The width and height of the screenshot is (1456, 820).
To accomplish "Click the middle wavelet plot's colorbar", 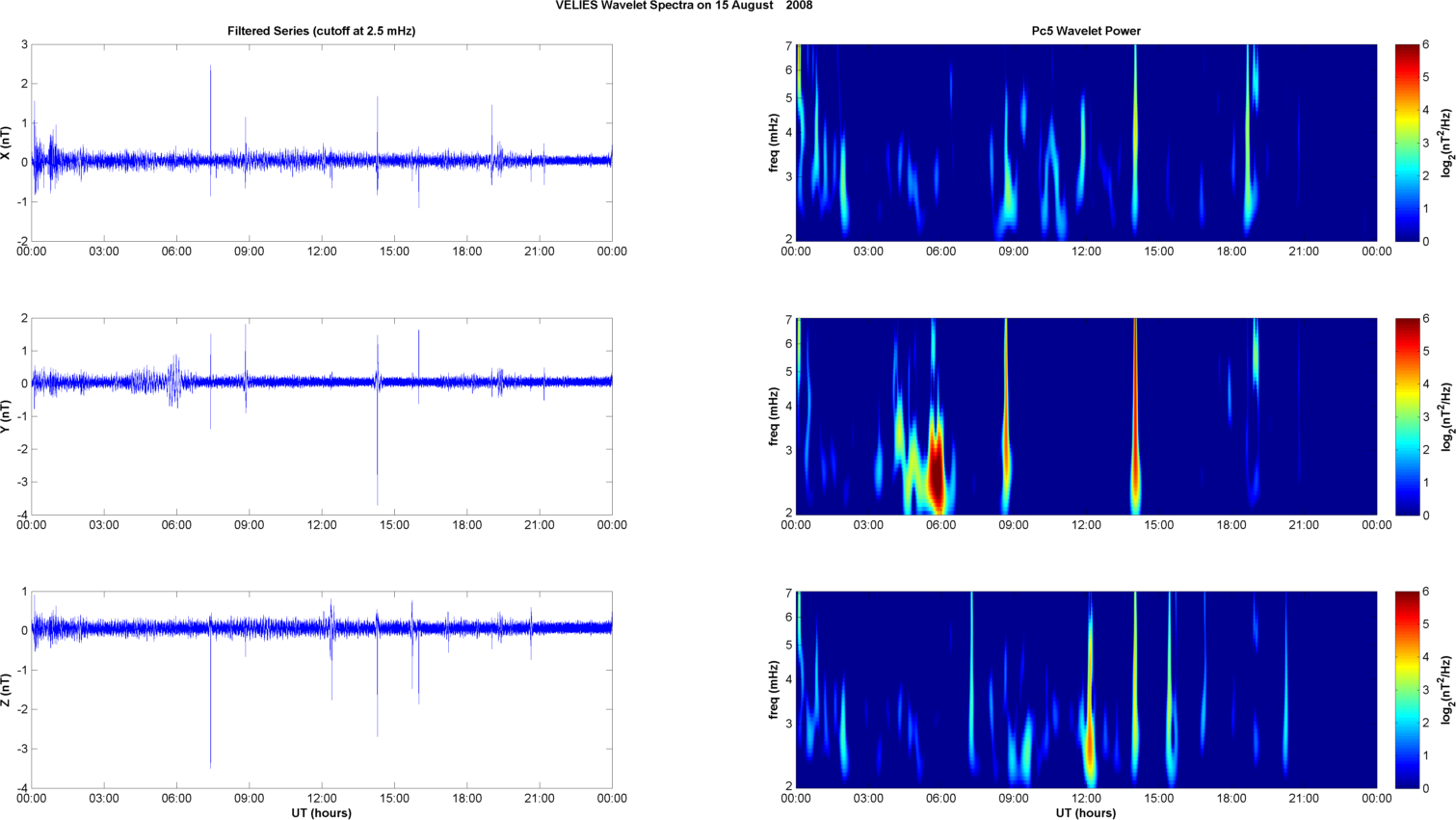I will coord(1407,416).
